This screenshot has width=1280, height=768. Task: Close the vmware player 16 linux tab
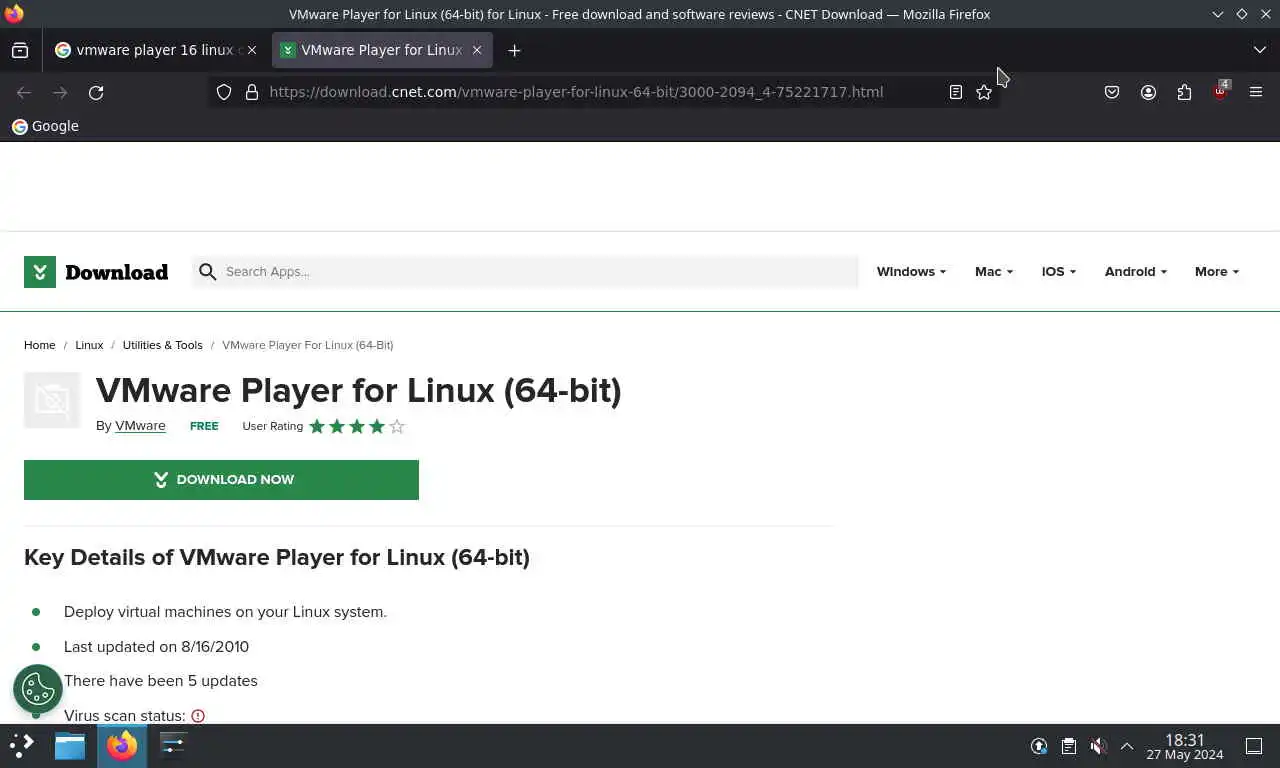[252, 50]
